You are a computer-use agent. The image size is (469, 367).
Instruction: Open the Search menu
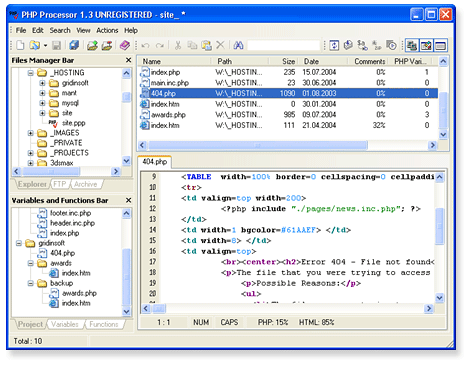click(60, 30)
